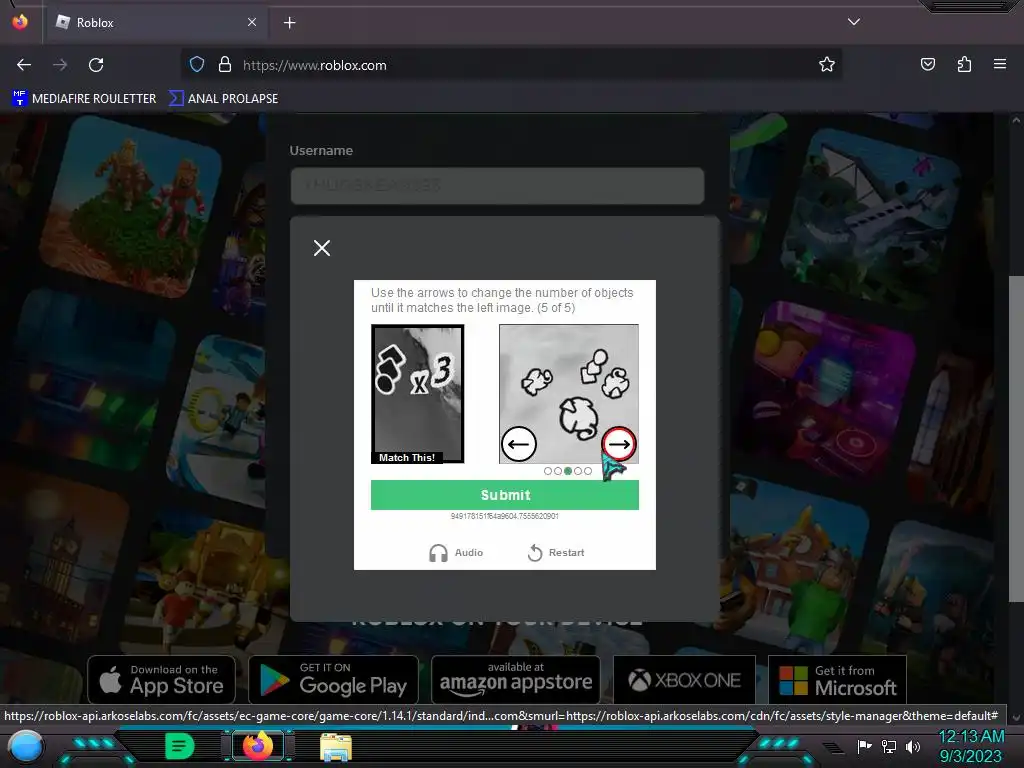Open Firefox hamburger application menu
The width and height of the screenshot is (1024, 768).
point(999,64)
